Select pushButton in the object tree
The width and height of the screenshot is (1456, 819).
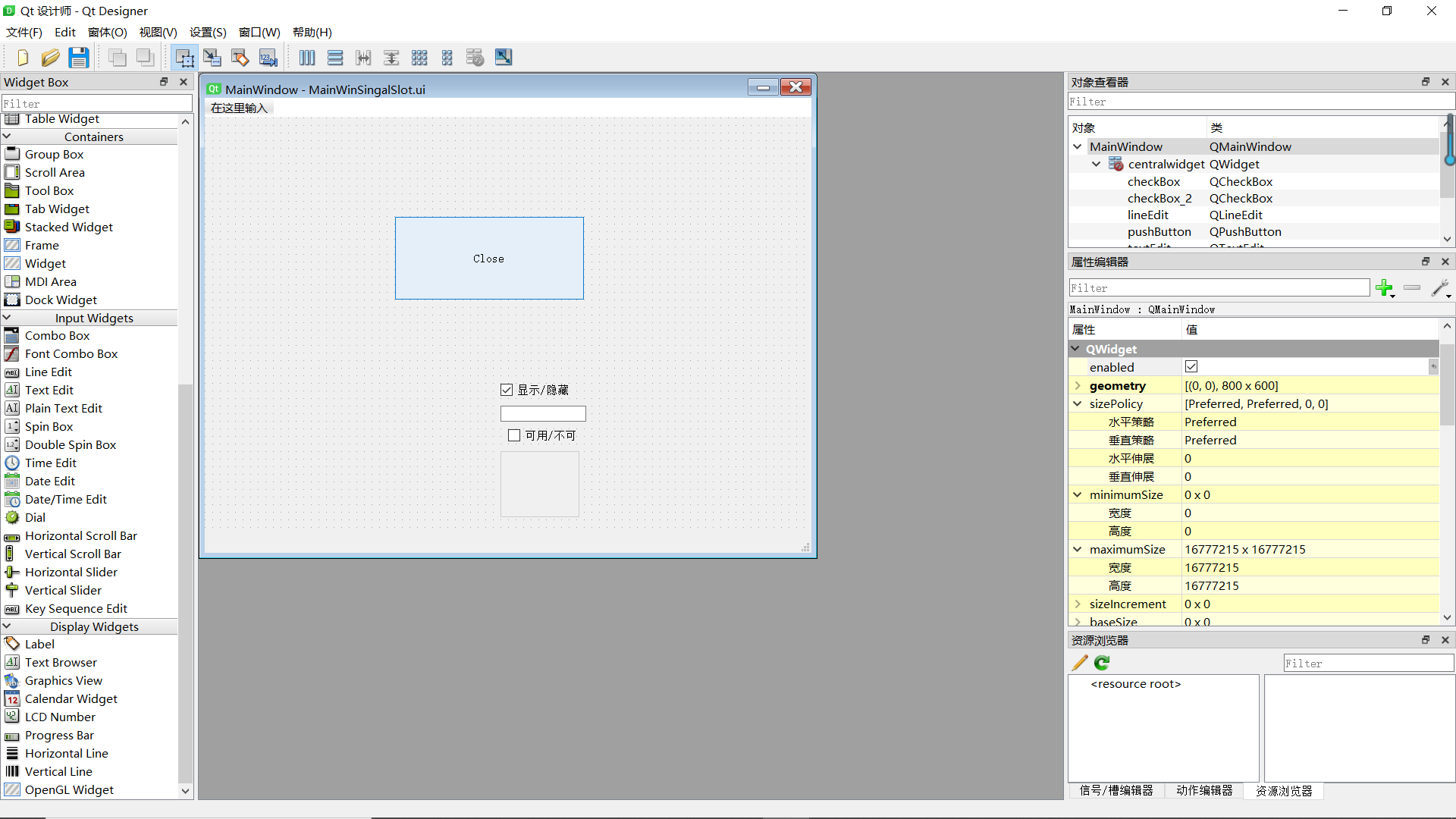point(1159,232)
